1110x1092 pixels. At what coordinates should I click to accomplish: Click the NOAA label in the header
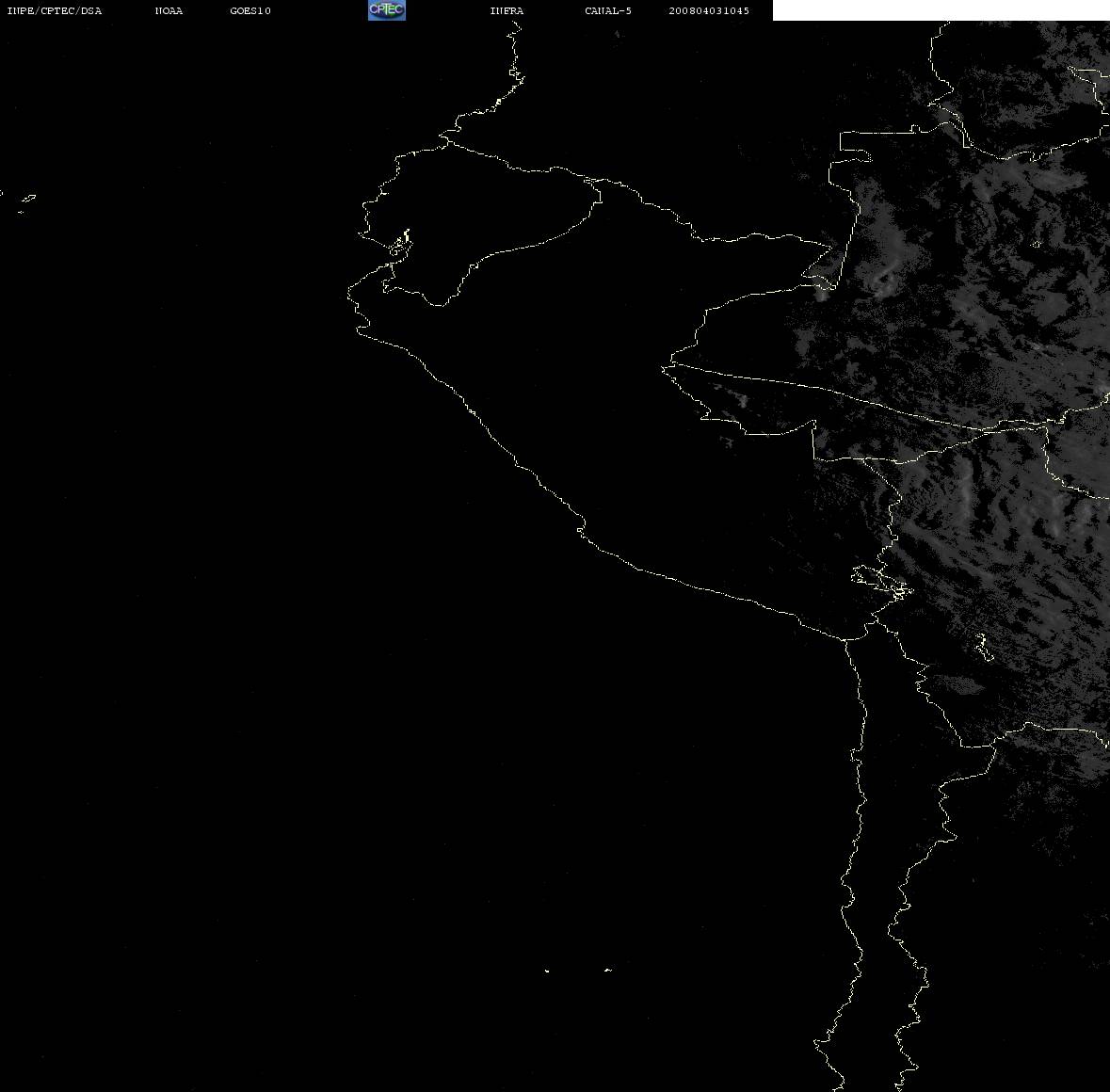pyautogui.click(x=169, y=10)
